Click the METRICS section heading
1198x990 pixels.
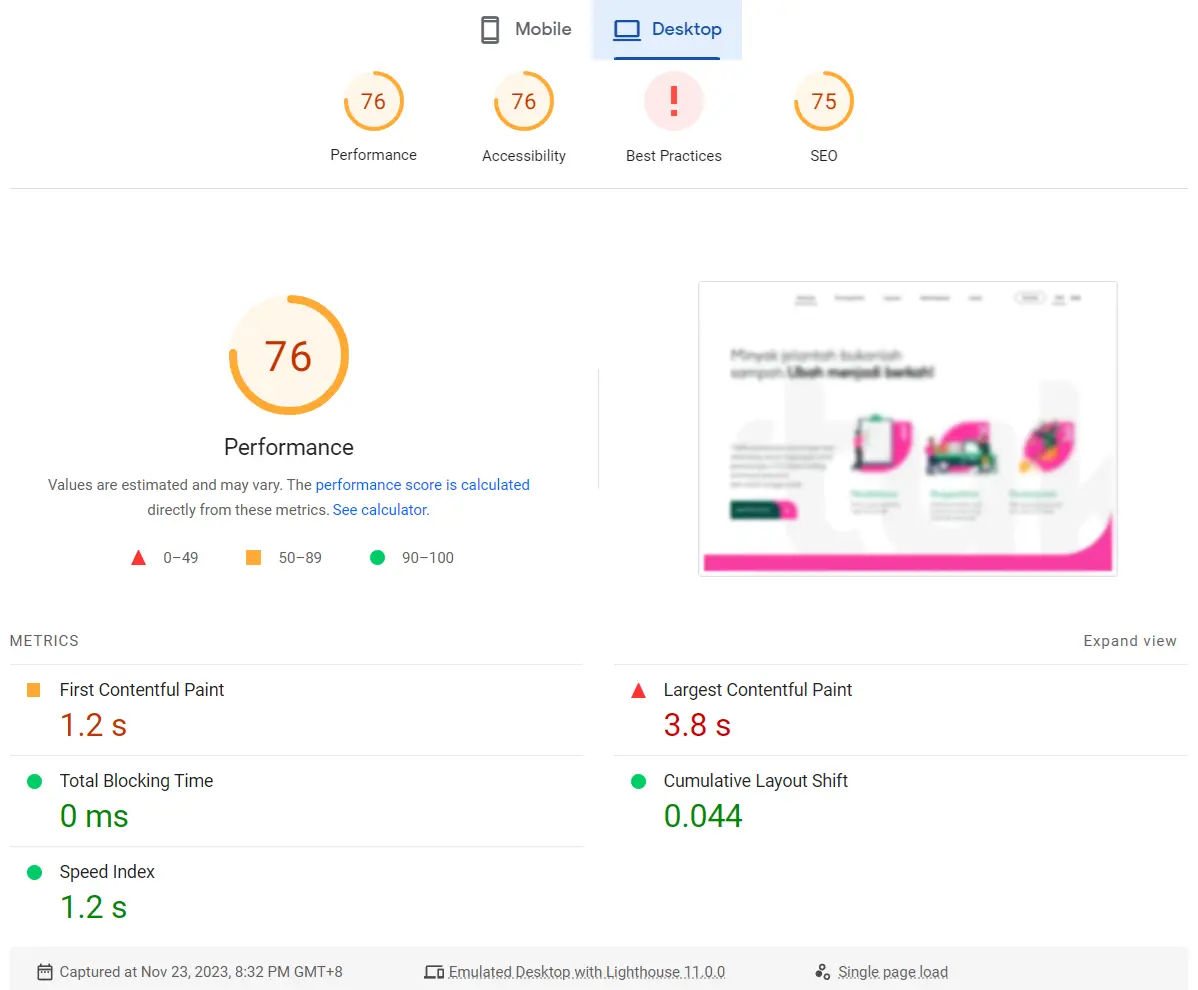(x=44, y=641)
